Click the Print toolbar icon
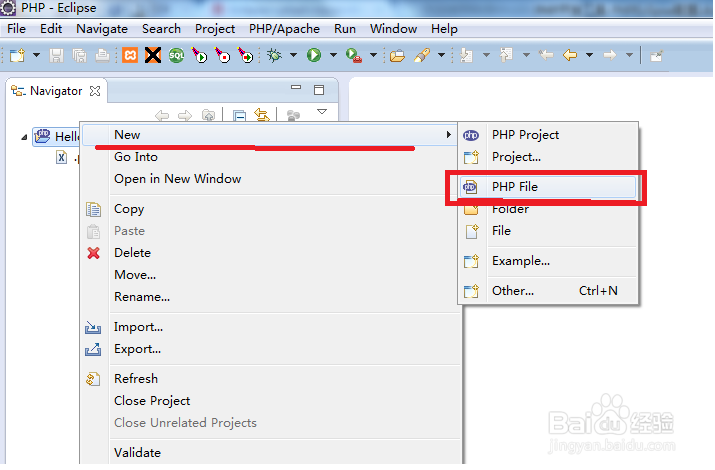This screenshot has height=470, width=715. [102, 56]
